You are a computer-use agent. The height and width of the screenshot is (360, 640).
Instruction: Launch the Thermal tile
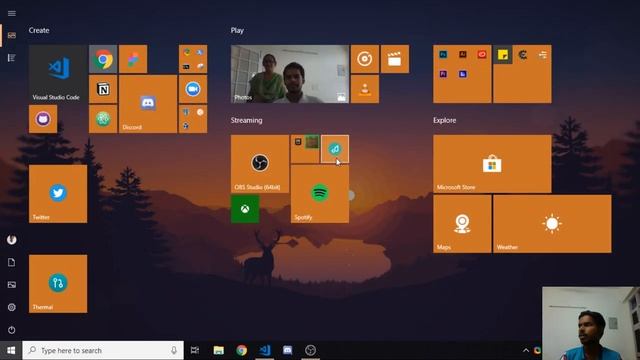click(58, 284)
